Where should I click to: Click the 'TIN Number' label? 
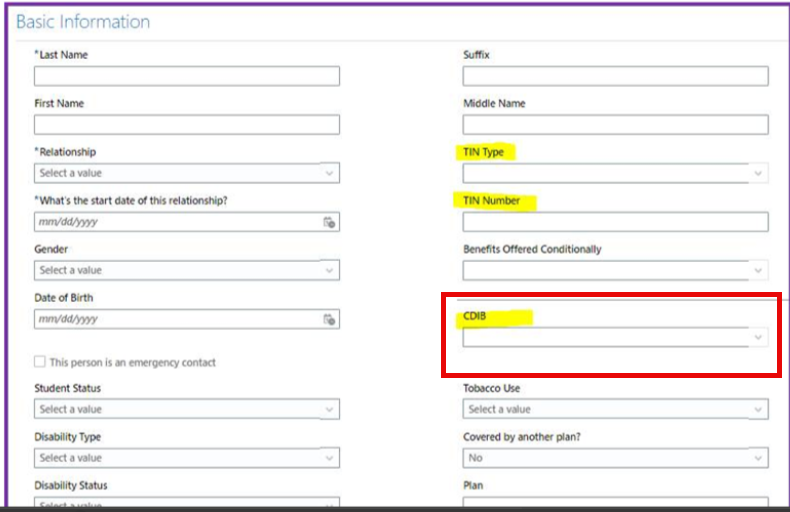point(491,201)
